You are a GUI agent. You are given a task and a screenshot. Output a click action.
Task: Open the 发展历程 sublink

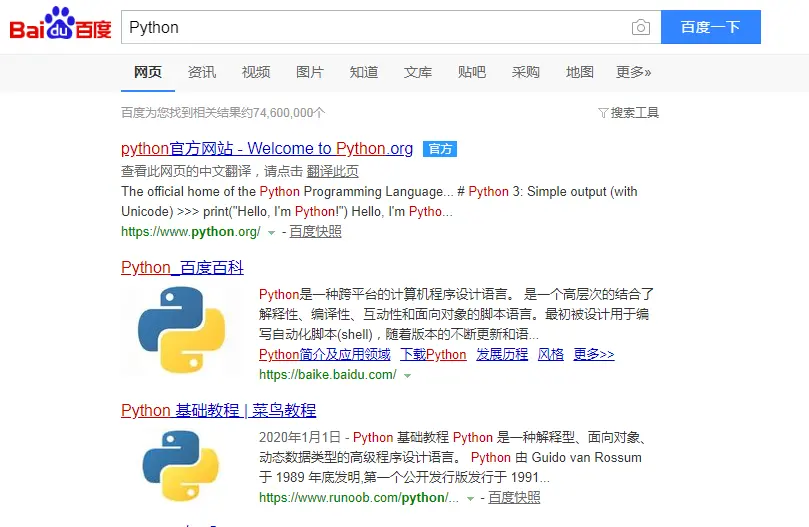pos(502,355)
